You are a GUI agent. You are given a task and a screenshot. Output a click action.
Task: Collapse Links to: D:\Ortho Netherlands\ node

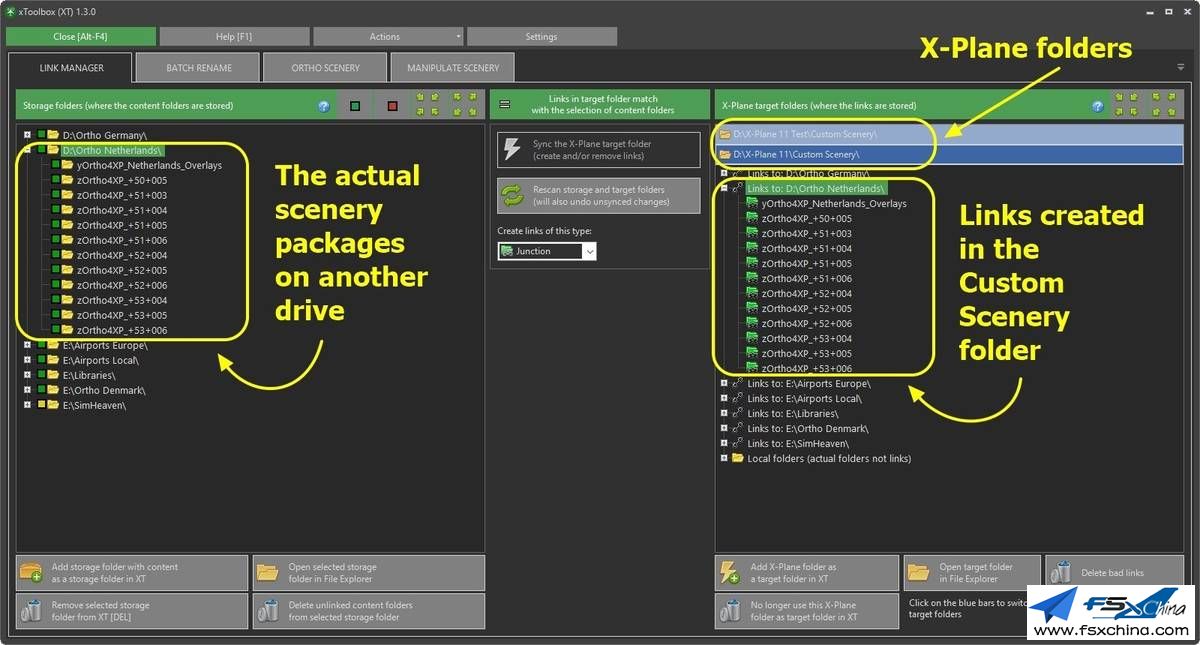pos(723,188)
